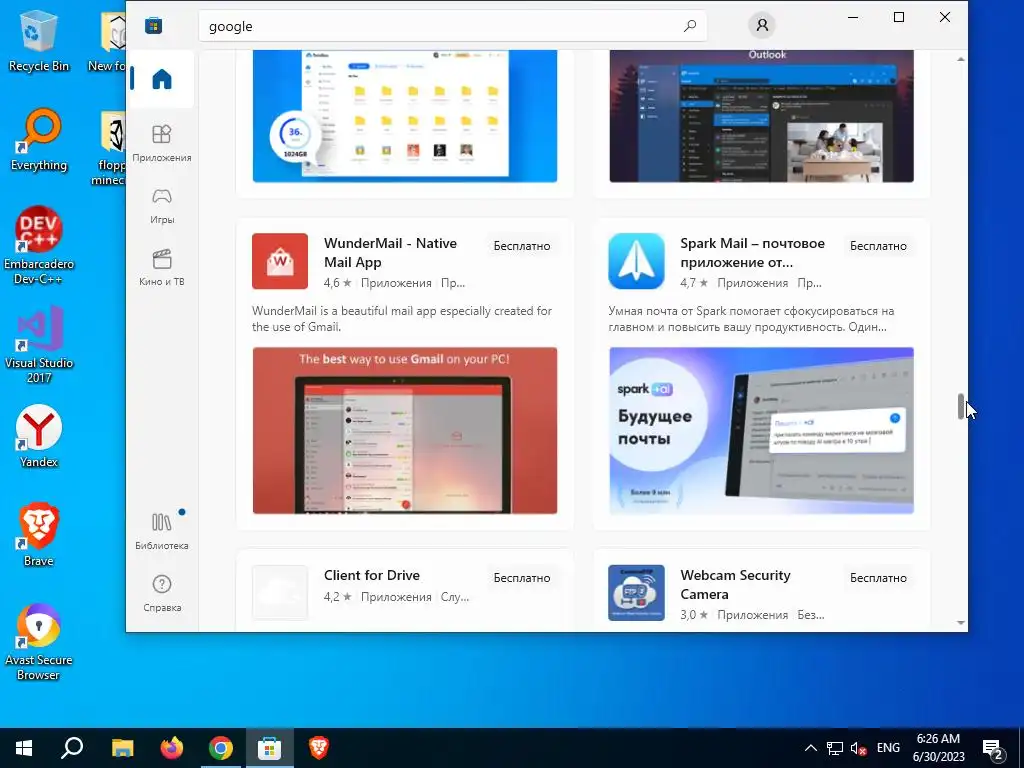Show hidden system tray icons

click(810, 748)
